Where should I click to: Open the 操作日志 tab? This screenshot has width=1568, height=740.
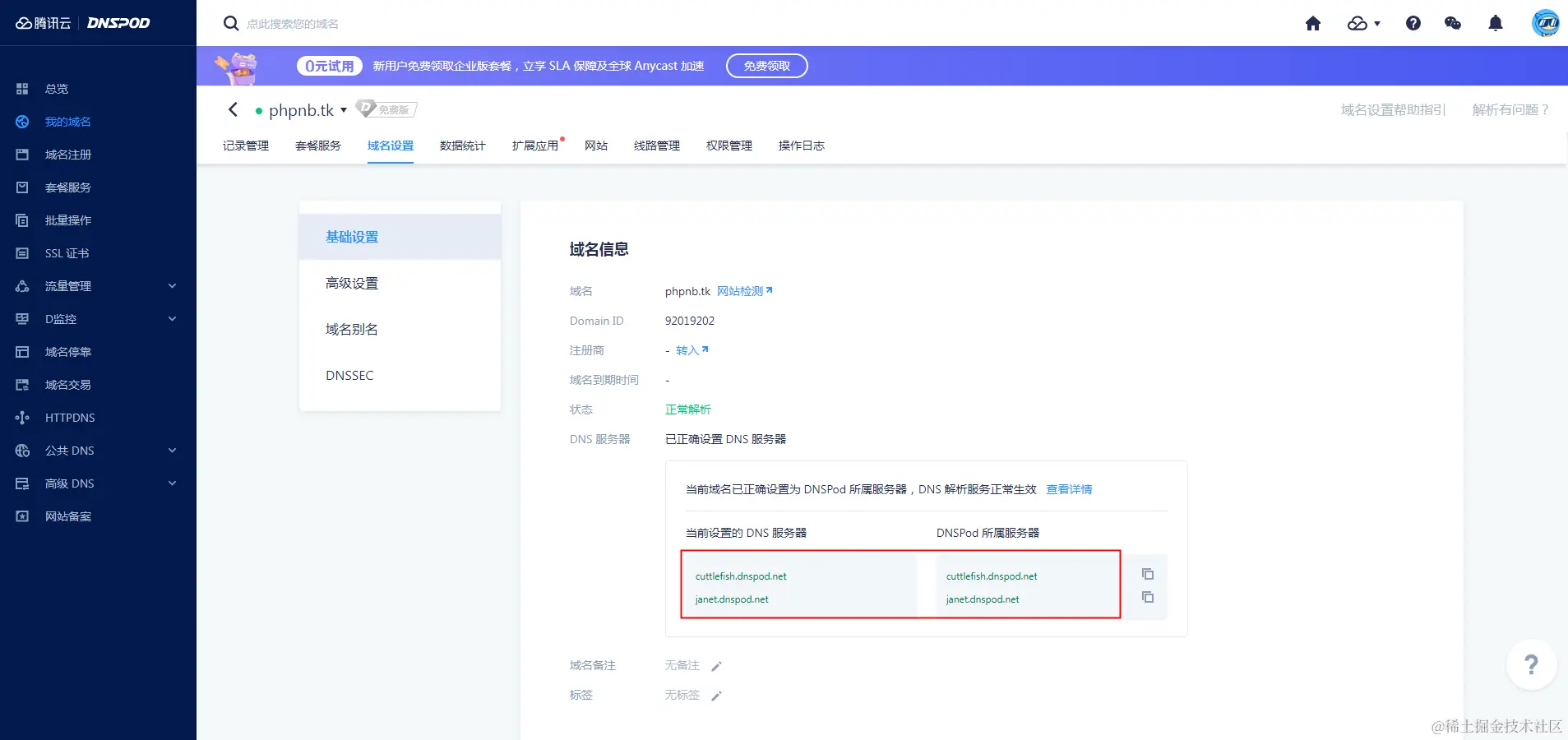pyautogui.click(x=802, y=146)
